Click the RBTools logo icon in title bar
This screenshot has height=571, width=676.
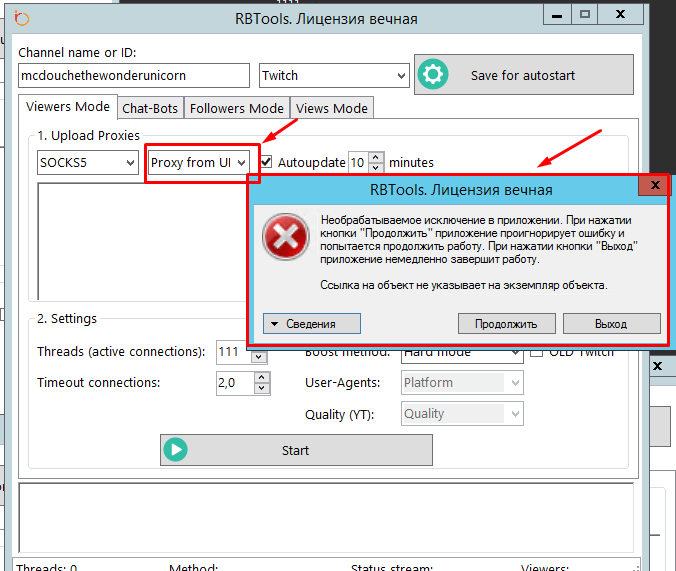tap(22, 17)
